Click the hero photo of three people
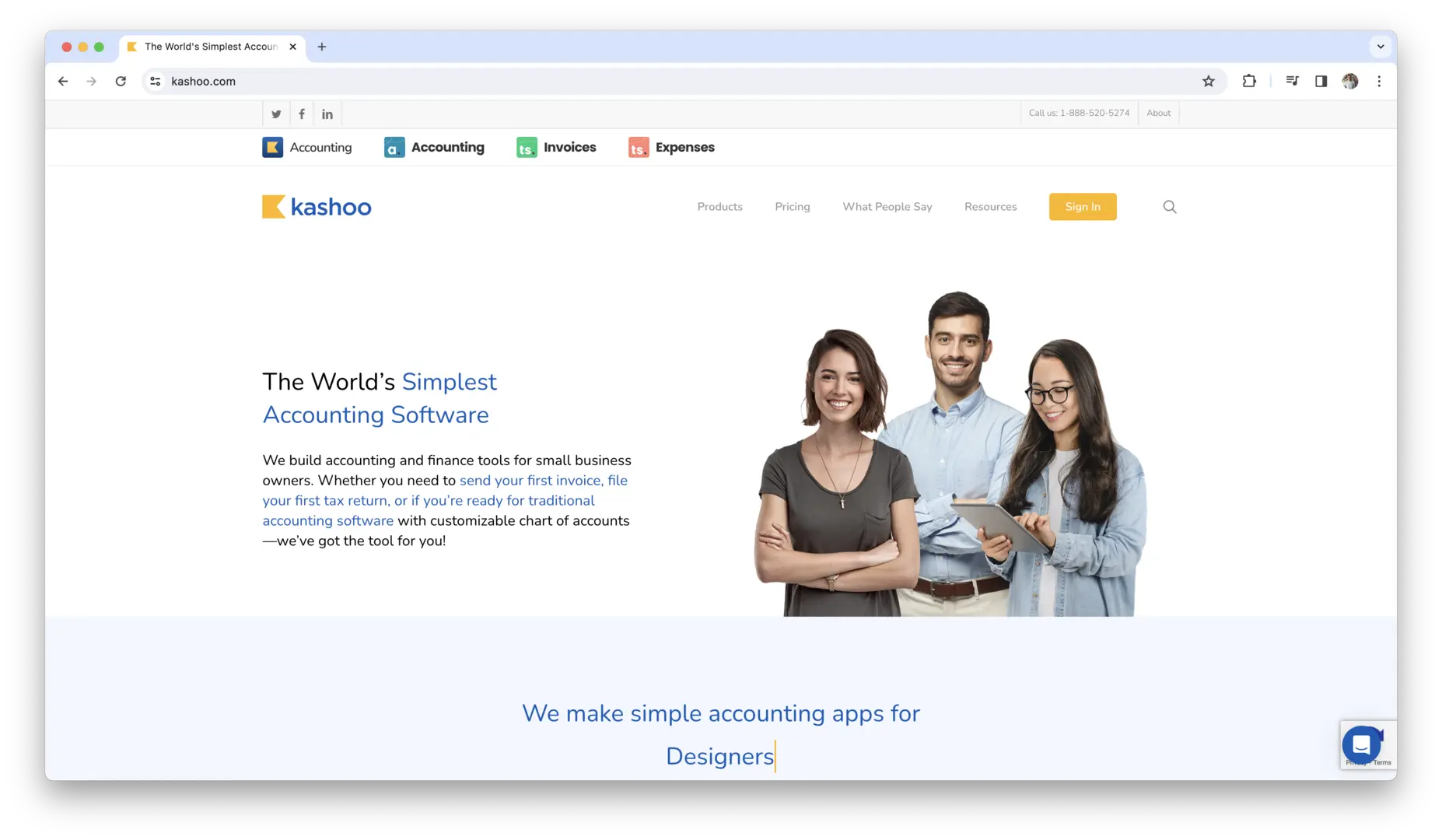 pyautogui.click(x=950, y=453)
